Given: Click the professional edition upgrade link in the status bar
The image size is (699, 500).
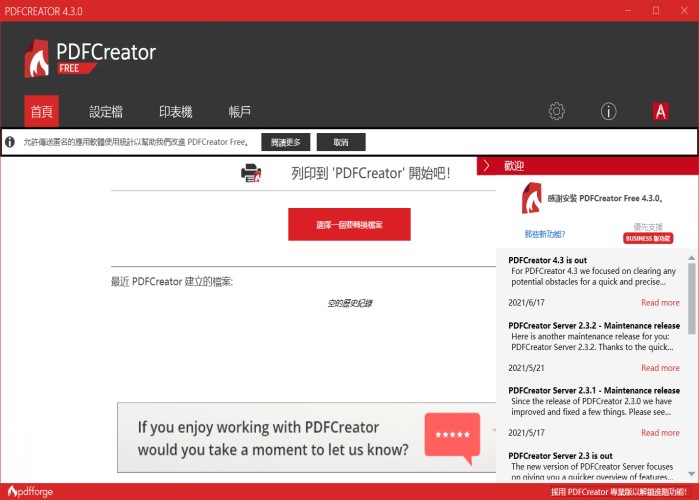Looking at the screenshot, I should click(619, 492).
